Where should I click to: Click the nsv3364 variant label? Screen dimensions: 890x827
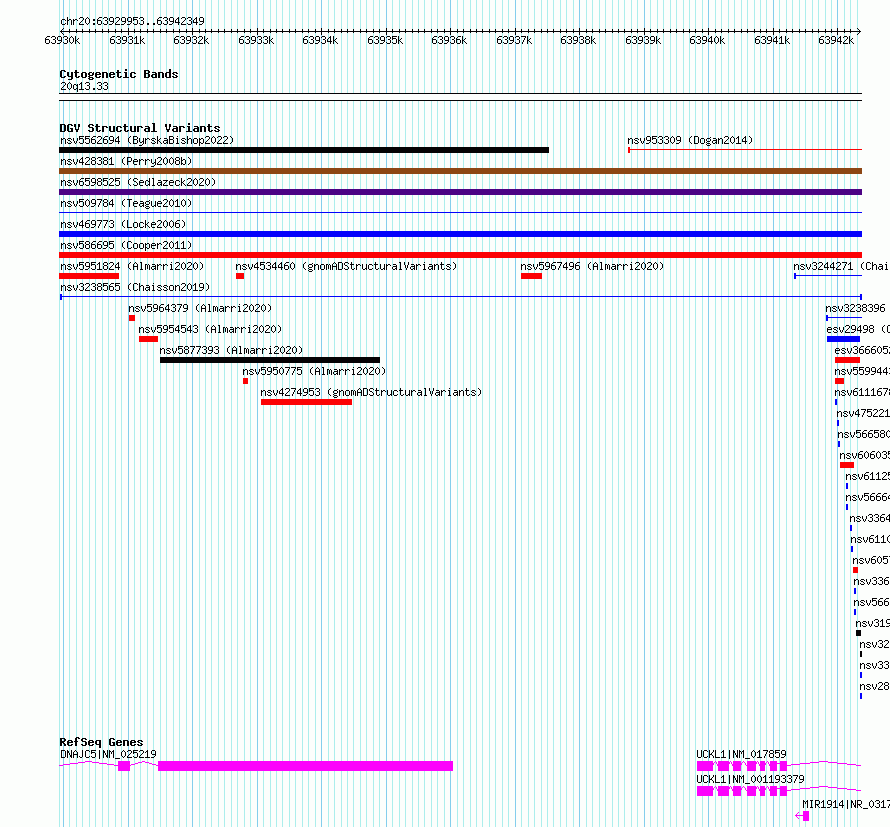coord(869,518)
